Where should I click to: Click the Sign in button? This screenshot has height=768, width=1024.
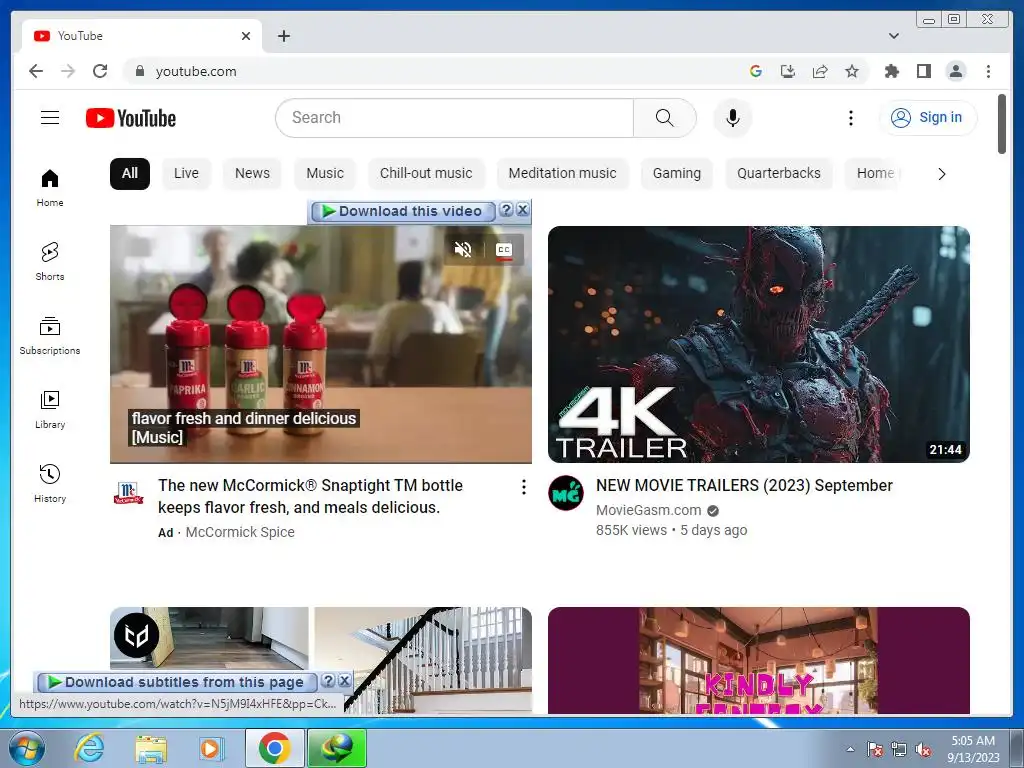coord(928,118)
